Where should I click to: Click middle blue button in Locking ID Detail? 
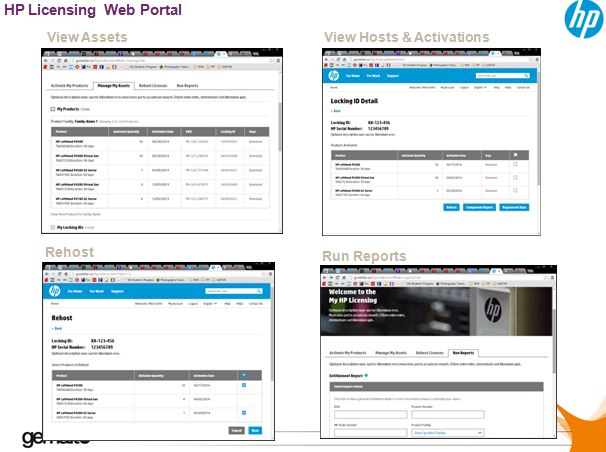480,207
